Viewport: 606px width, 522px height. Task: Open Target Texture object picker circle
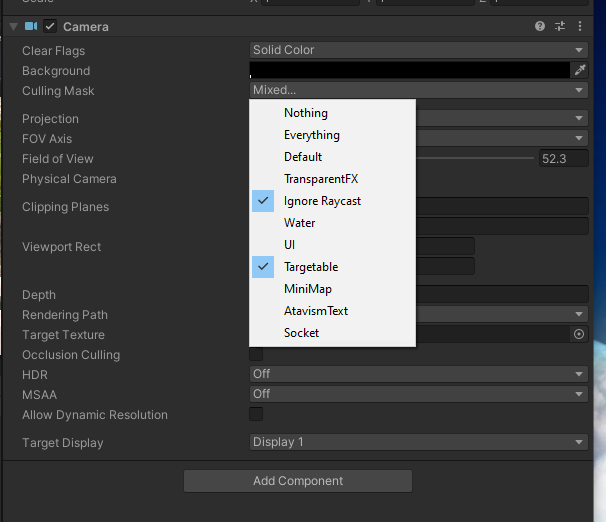[579, 334]
